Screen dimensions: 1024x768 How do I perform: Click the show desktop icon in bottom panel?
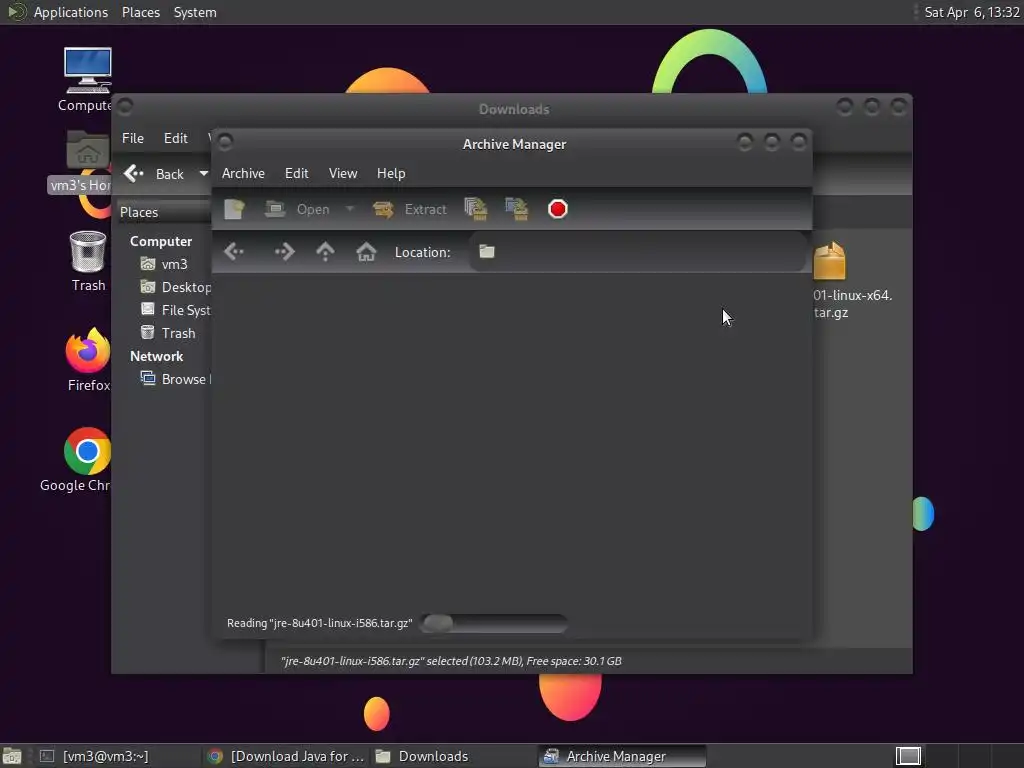pos(12,756)
